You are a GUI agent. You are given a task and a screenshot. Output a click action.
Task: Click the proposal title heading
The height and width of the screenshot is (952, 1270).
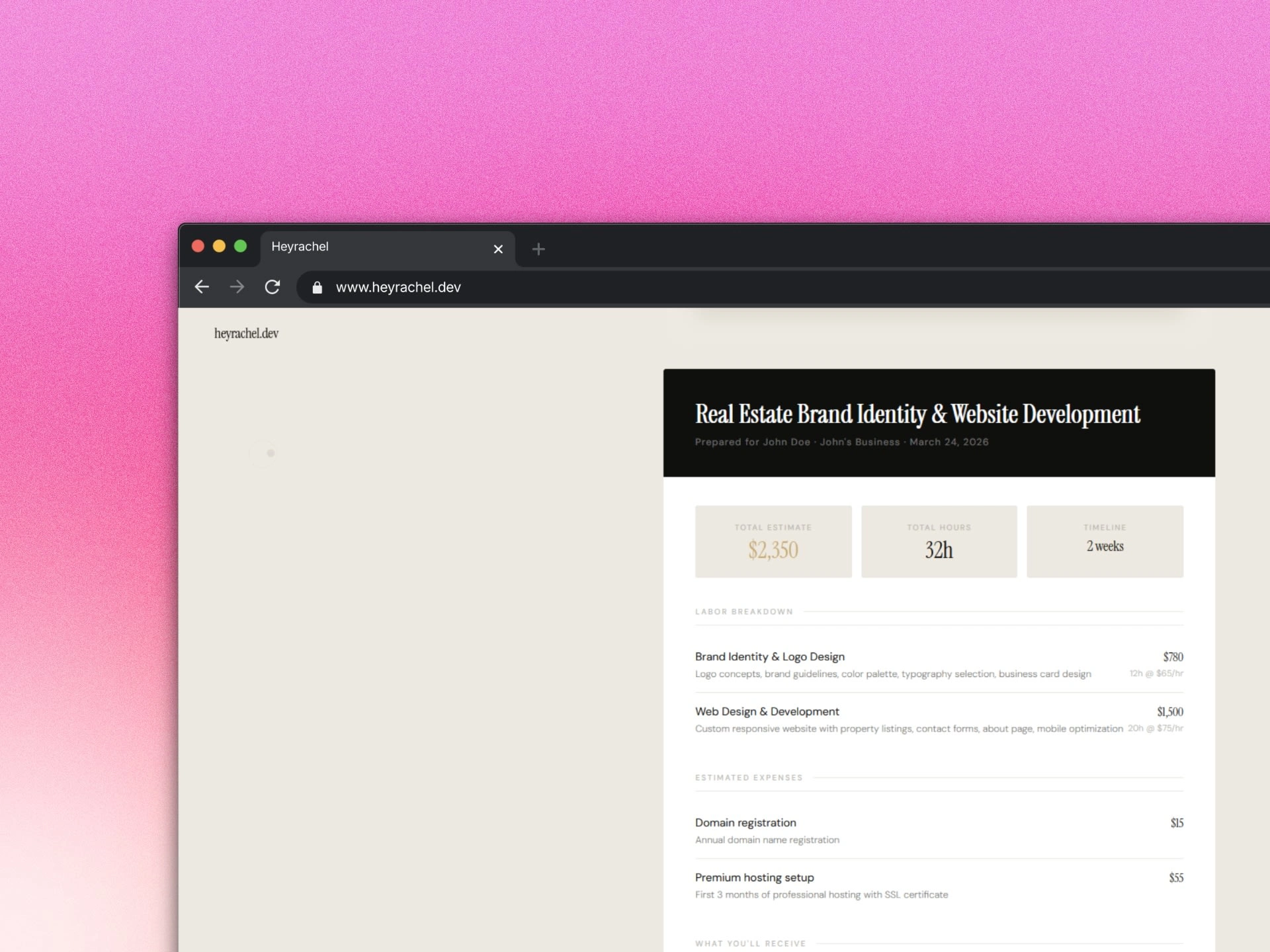(x=917, y=415)
